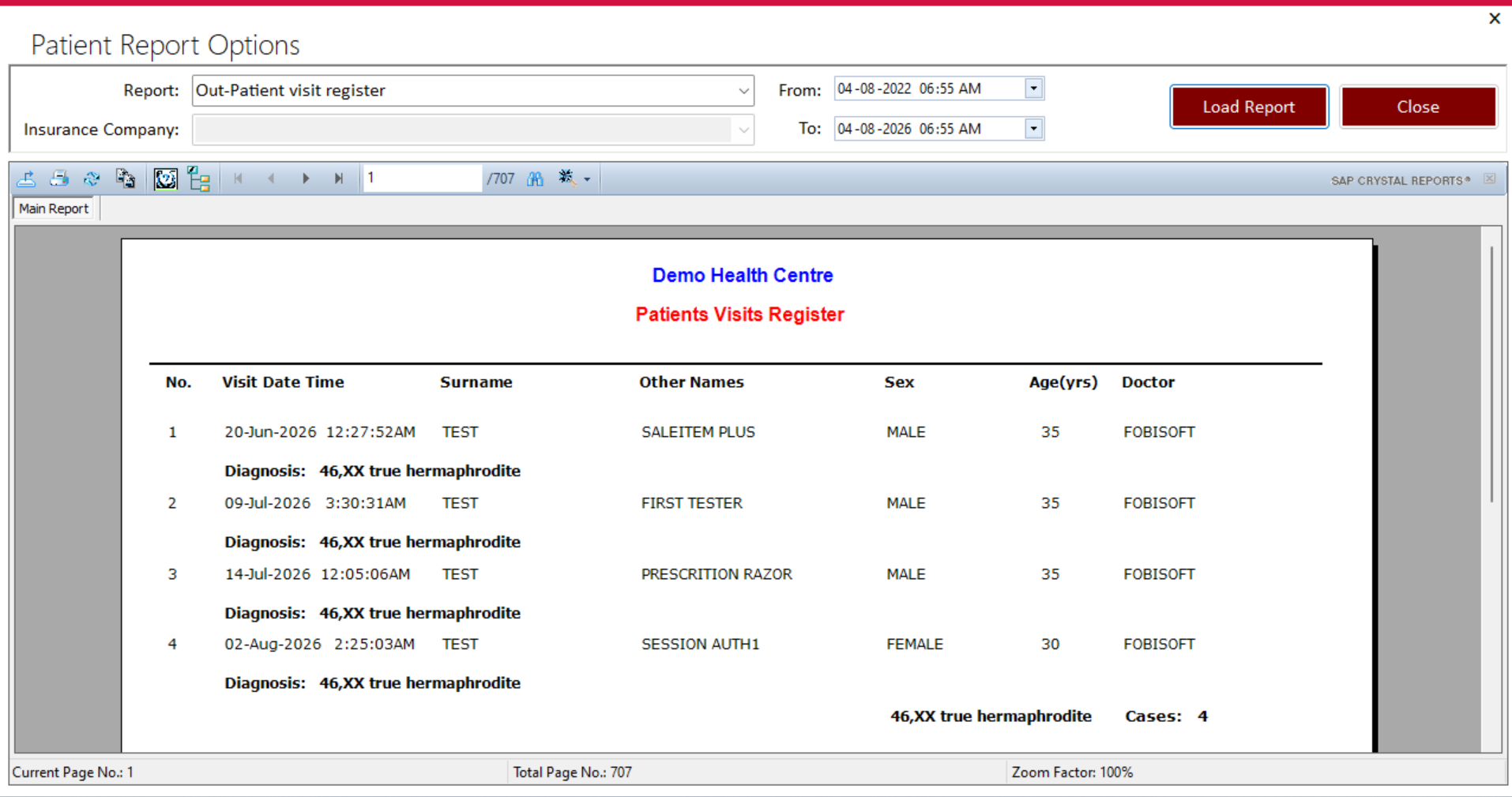Click the report's vertical scrollbar
This screenshot has width=1512, height=797.
click(x=1491, y=375)
